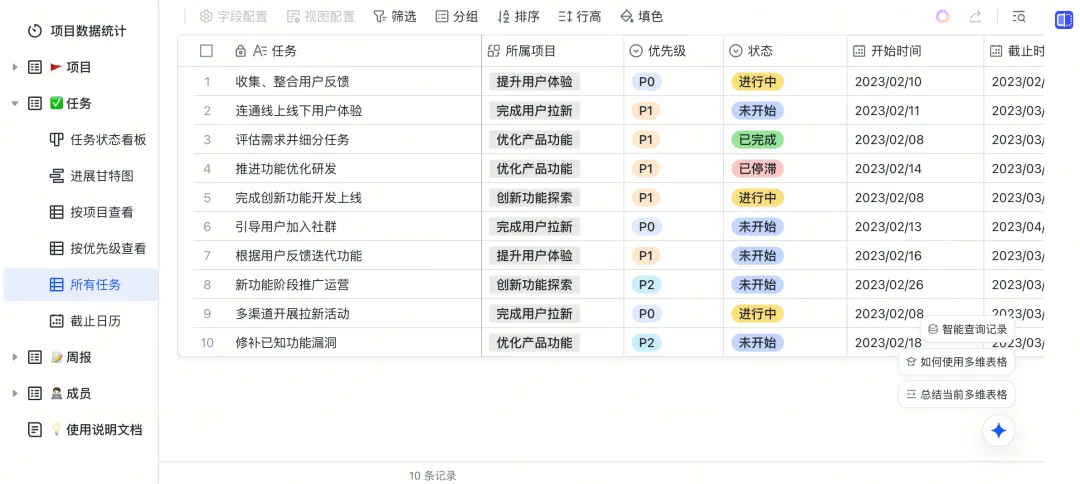1080x484 pixels.
Task: Click the 智能查询记录 suggestion button
Action: (x=967, y=329)
